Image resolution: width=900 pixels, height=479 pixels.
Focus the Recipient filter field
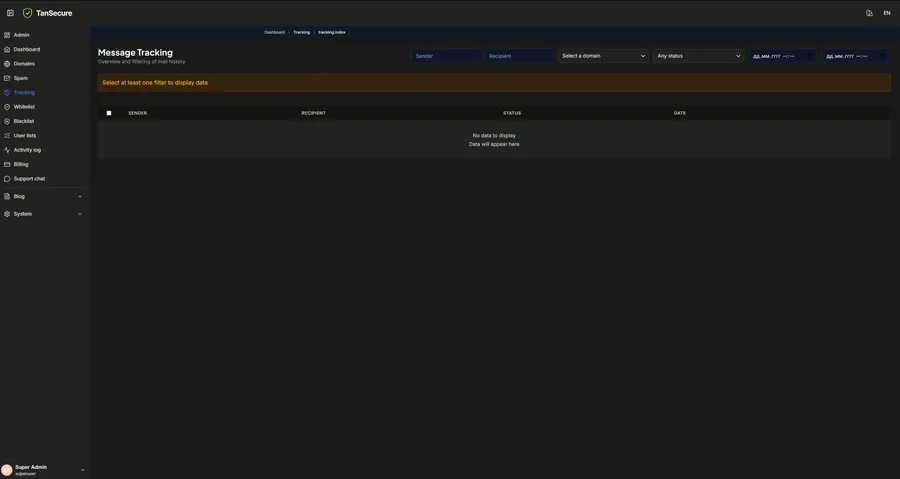519,56
